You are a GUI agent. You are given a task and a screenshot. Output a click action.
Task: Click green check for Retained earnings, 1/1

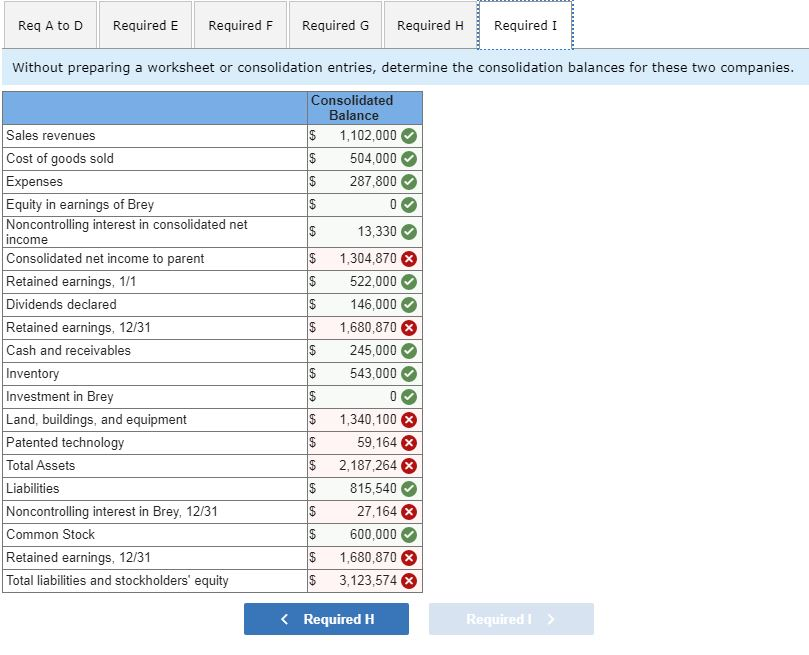[409, 282]
